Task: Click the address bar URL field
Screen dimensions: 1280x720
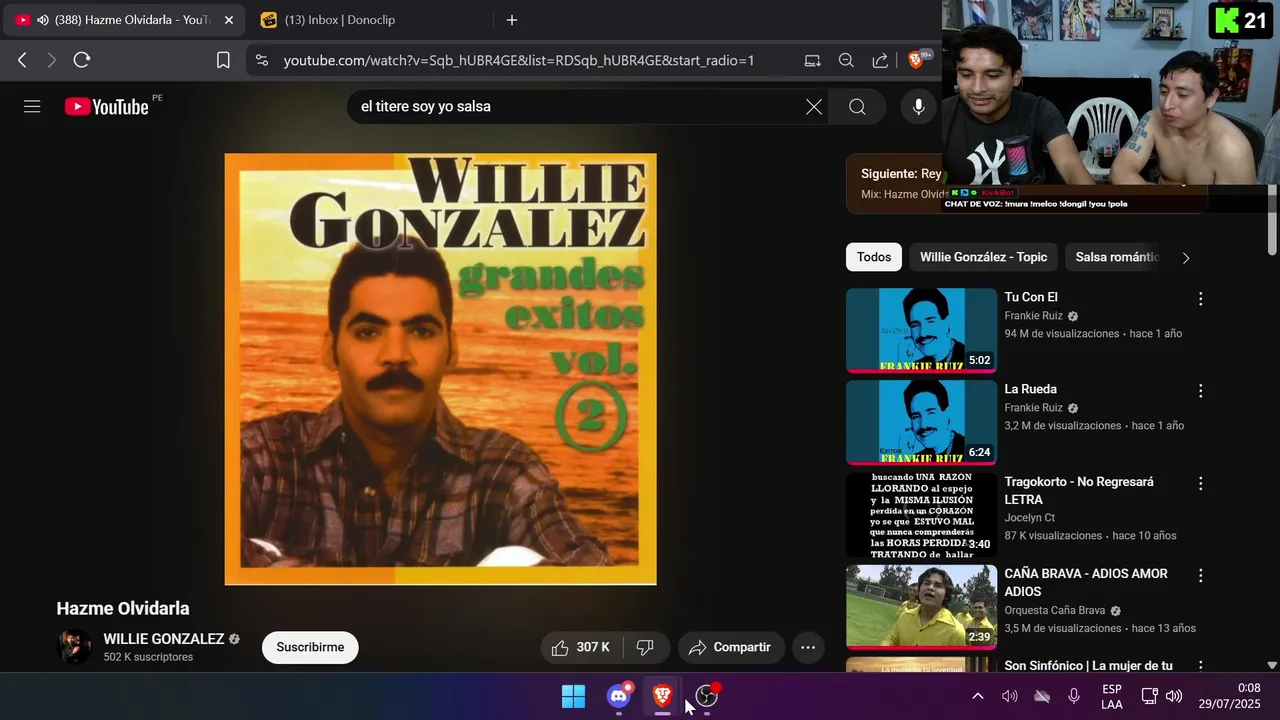Action: pos(518,60)
